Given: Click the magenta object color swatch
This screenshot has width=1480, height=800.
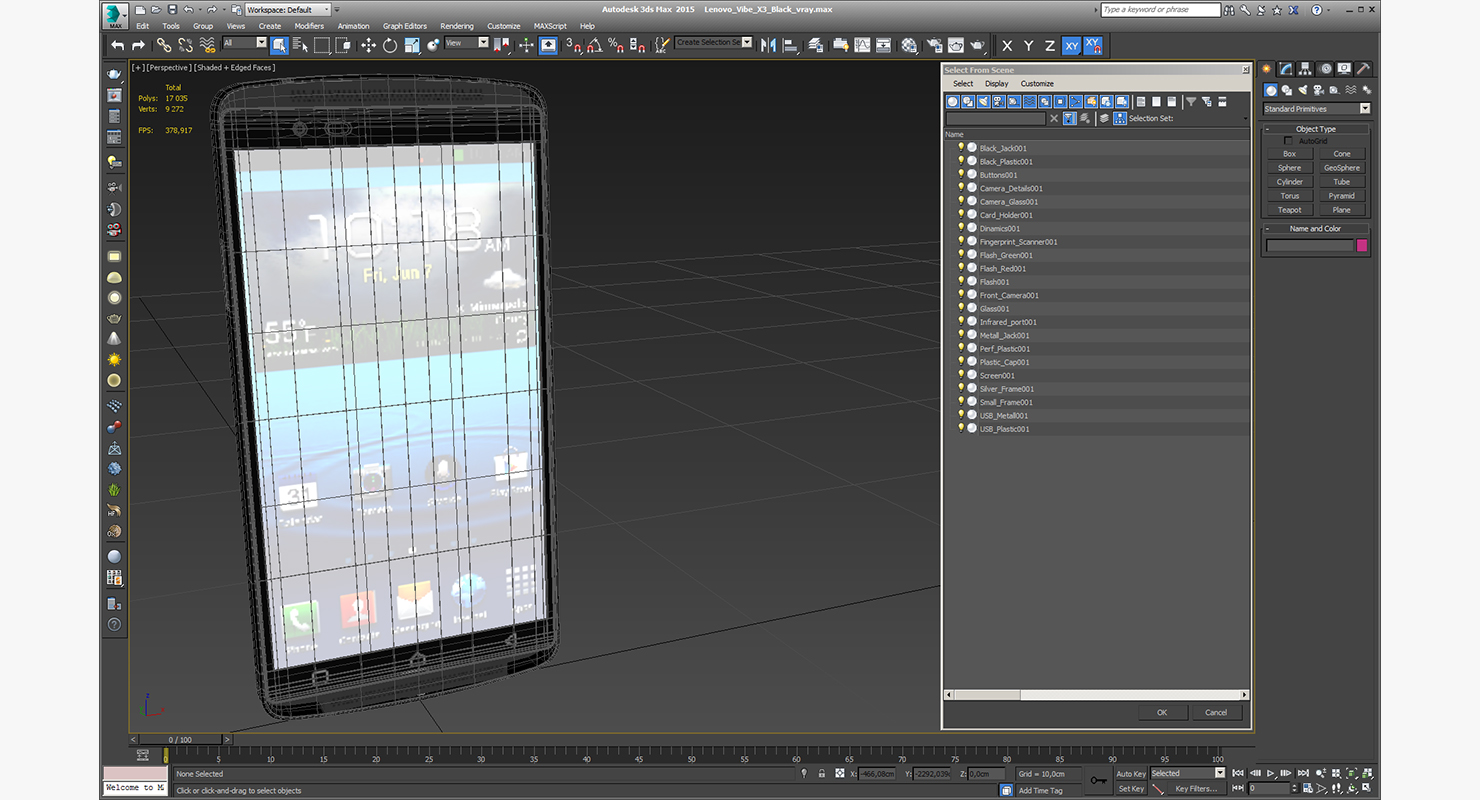Looking at the screenshot, I should tap(1362, 245).
